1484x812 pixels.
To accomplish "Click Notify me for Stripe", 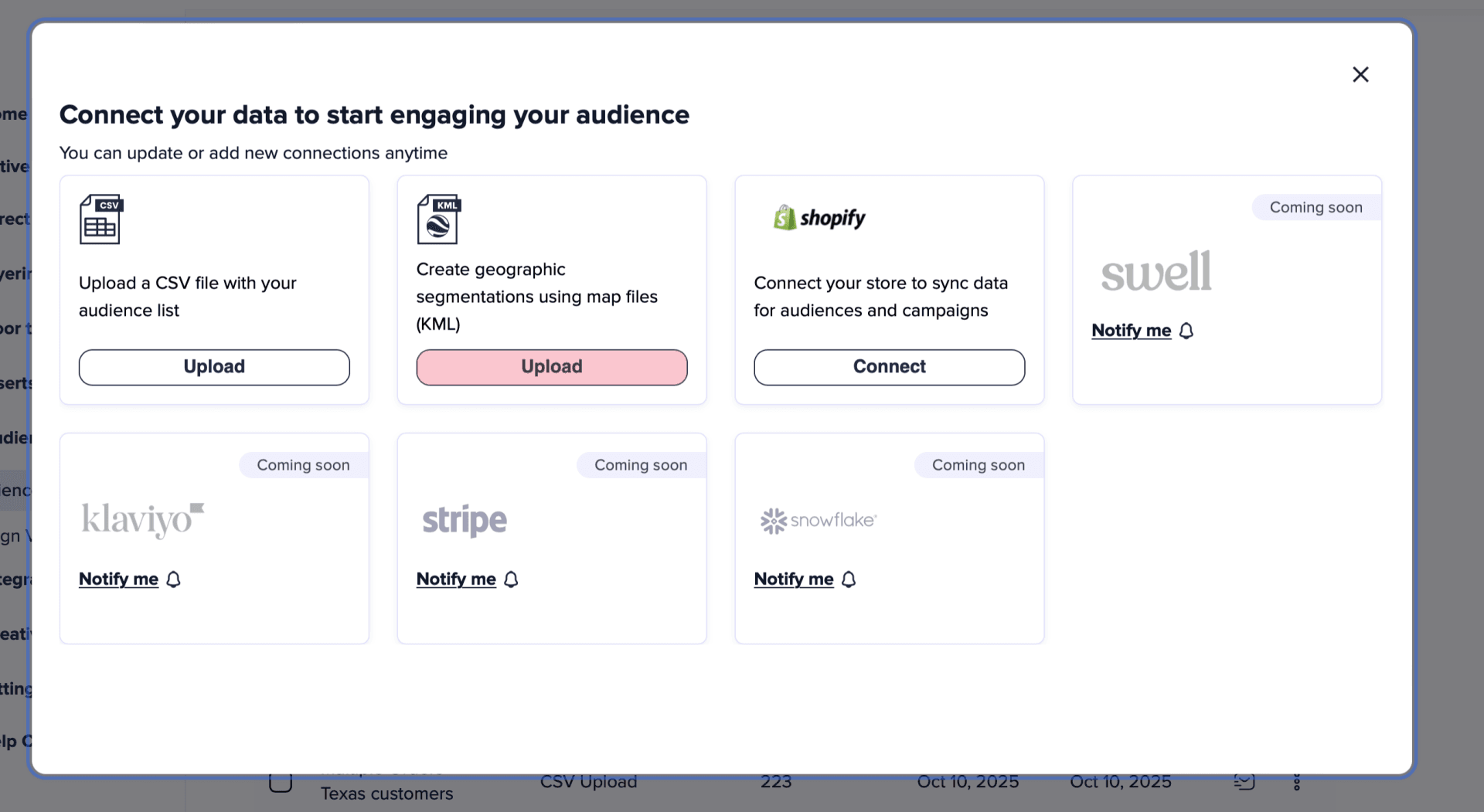I will click(456, 579).
